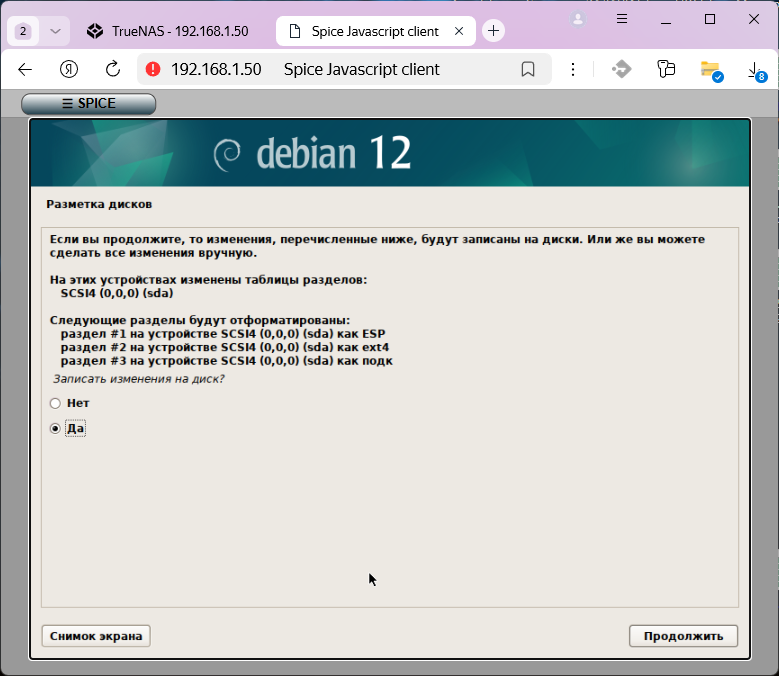
Task: Click the Продолжить button
Action: 683,636
